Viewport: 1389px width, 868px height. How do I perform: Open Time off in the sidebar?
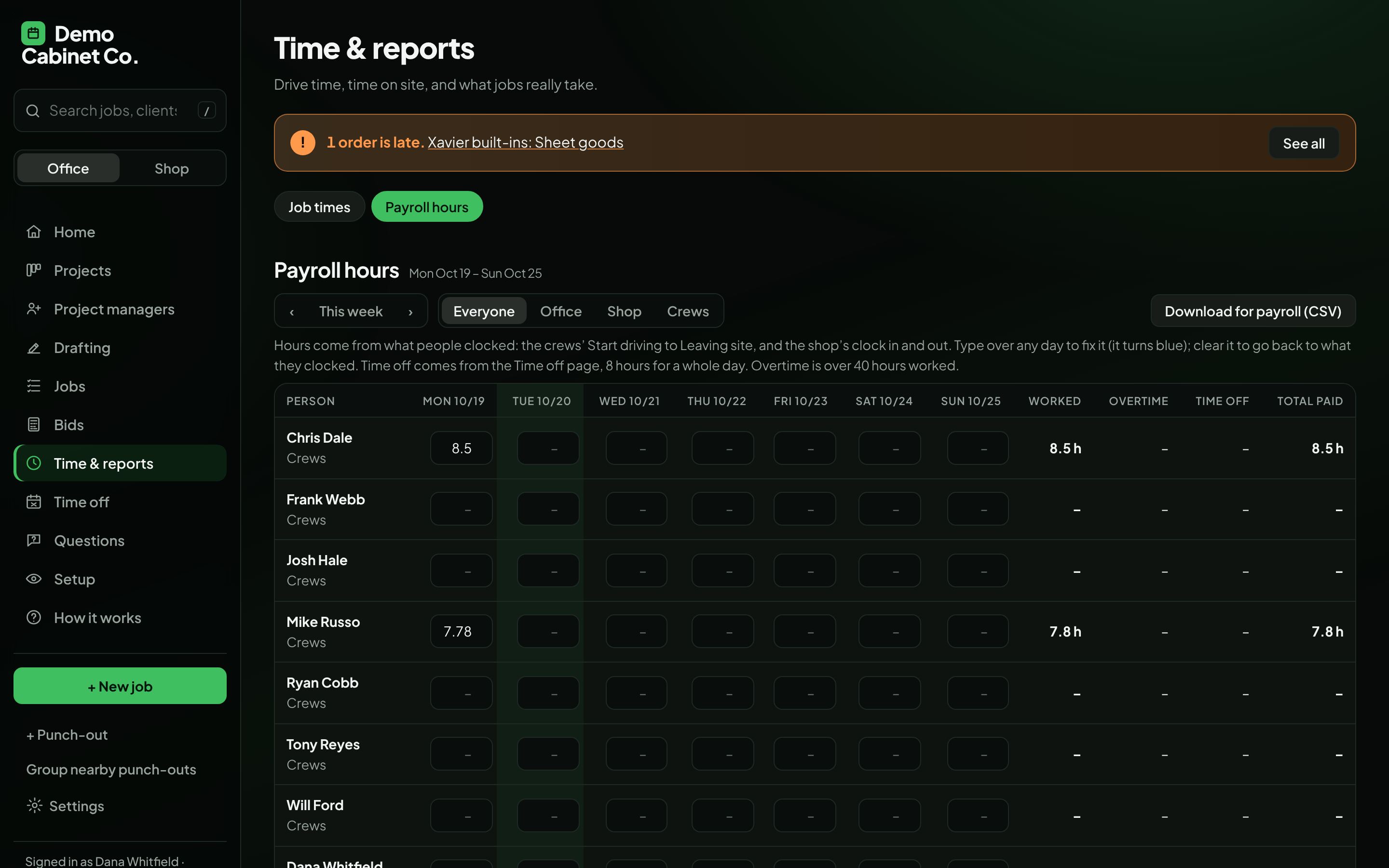click(120, 502)
